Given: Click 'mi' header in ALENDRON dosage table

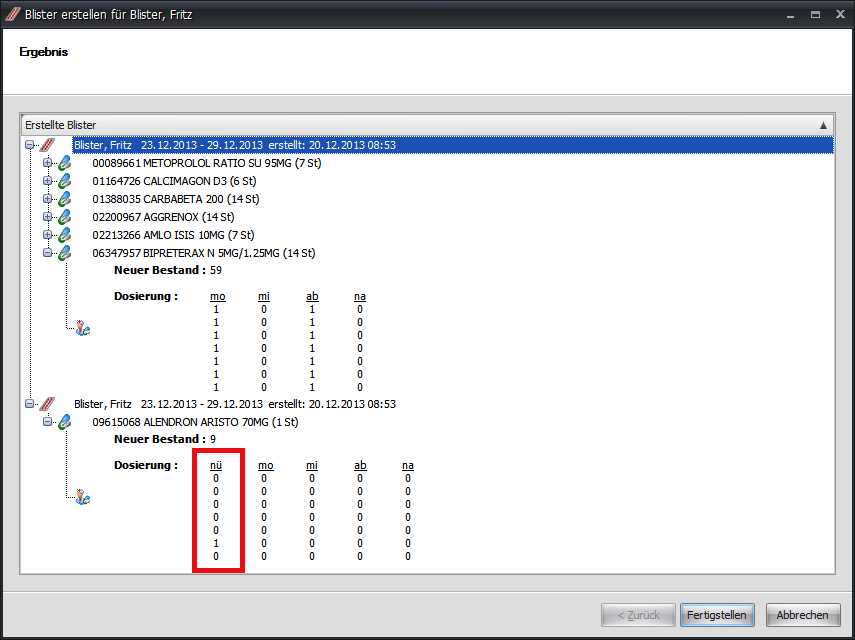Looking at the screenshot, I should (312, 465).
